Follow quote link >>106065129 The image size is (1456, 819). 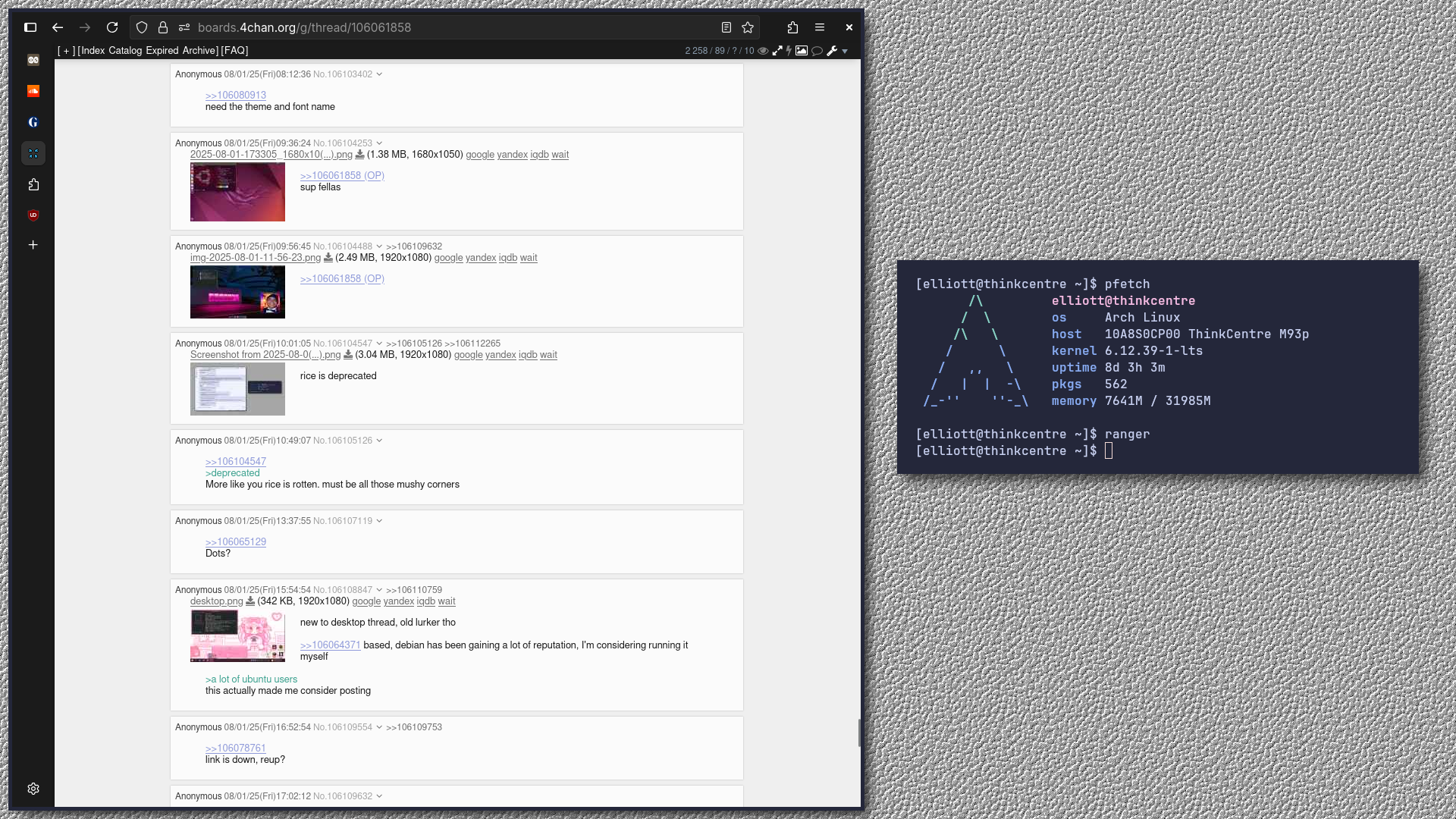coord(236,542)
